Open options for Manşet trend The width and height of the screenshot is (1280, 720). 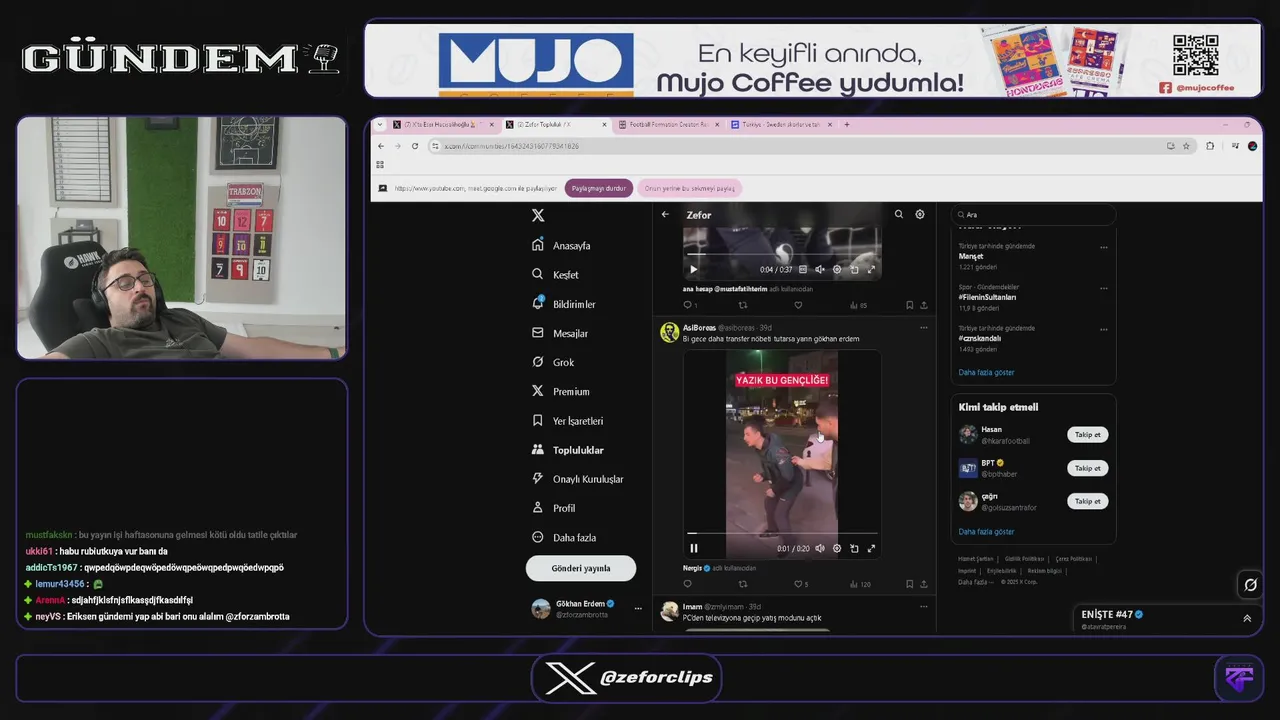tap(1104, 247)
